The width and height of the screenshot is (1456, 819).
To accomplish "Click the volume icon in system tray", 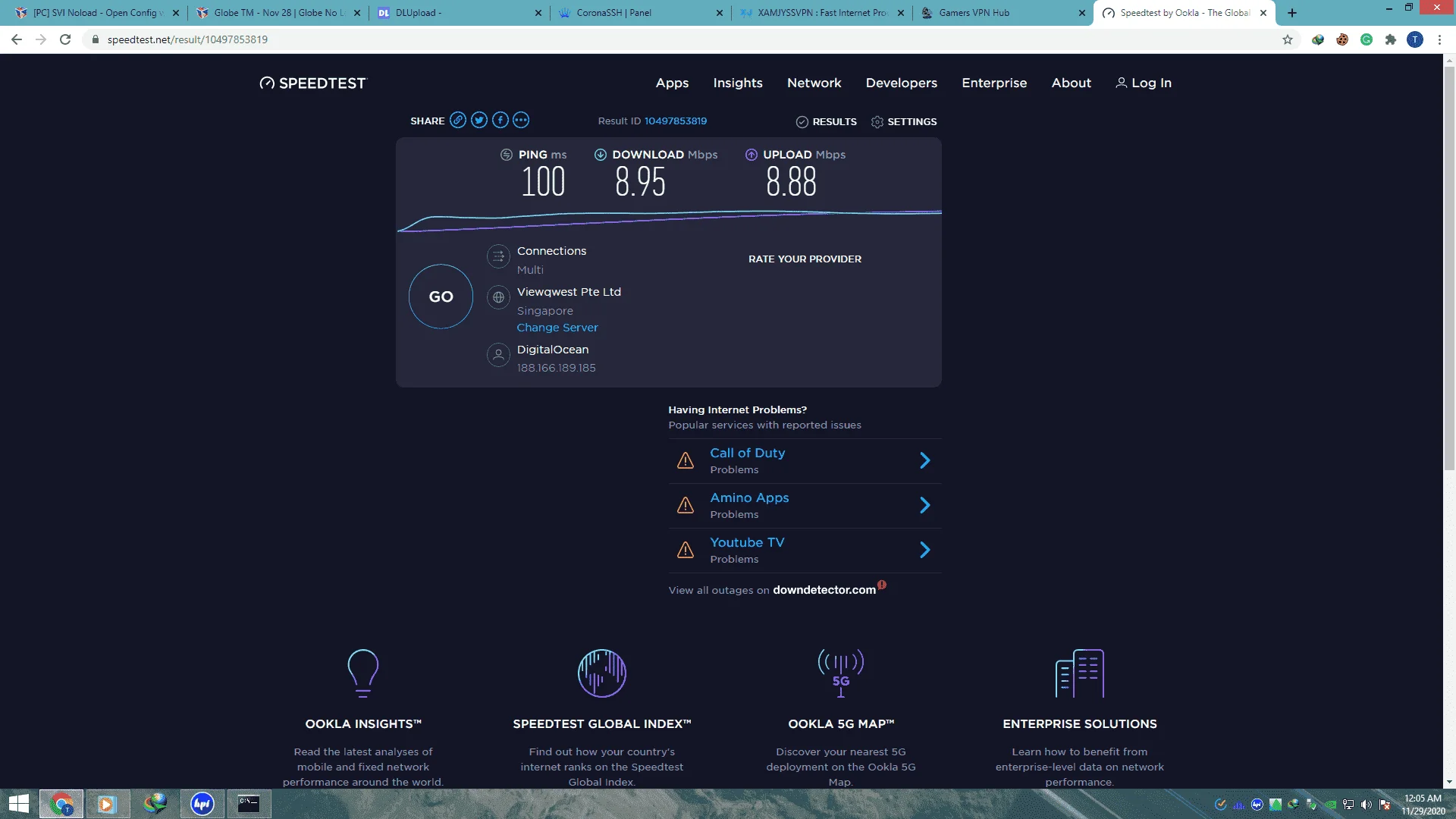I will click(1367, 805).
